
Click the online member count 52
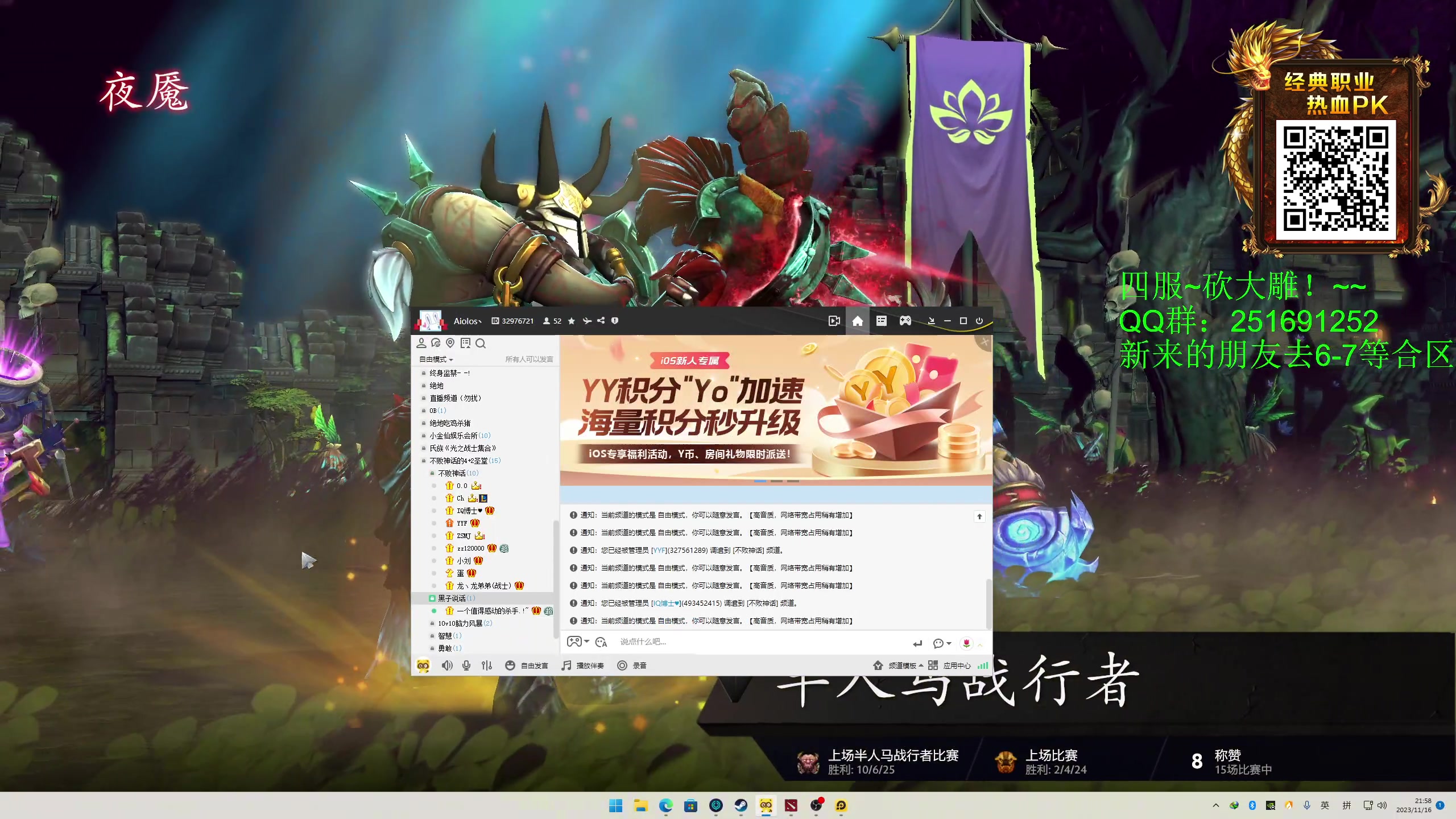point(552,321)
